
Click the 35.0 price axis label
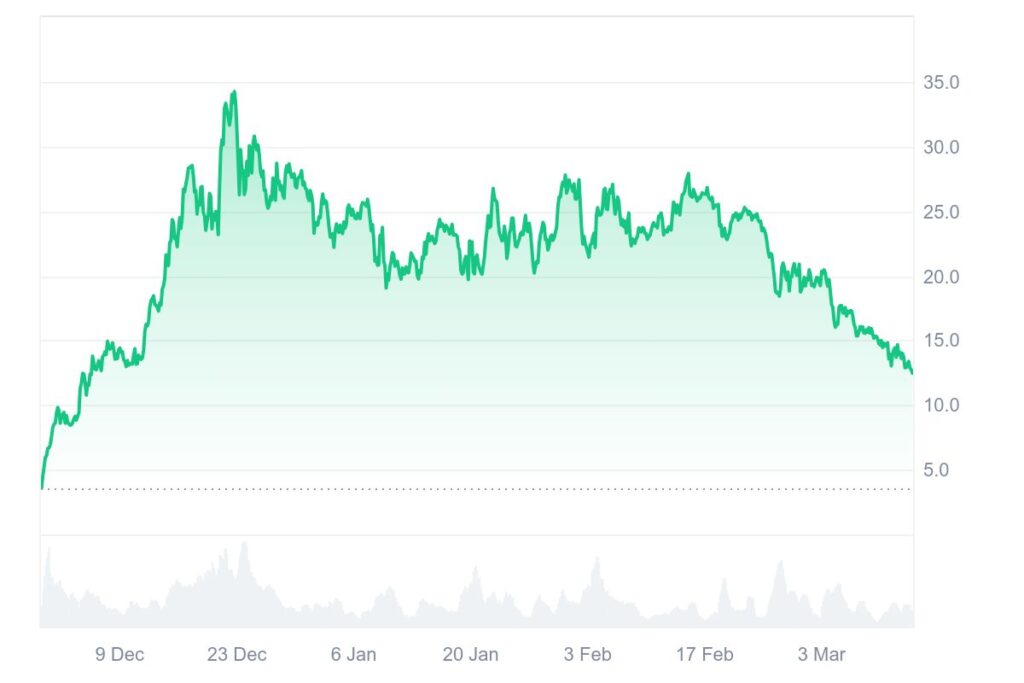[x=941, y=83]
